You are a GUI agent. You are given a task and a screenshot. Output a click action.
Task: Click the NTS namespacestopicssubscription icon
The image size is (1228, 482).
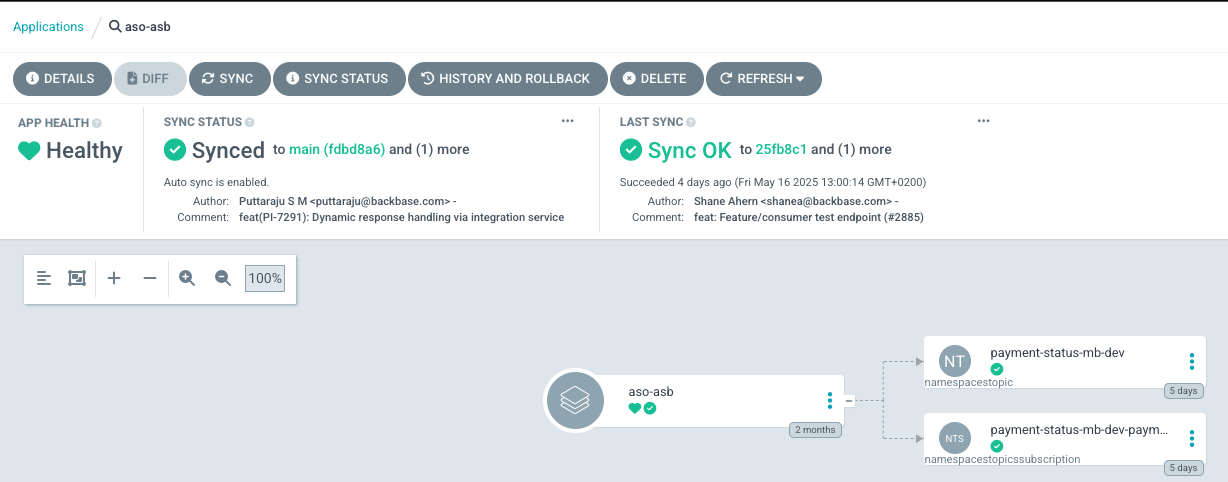(x=955, y=438)
